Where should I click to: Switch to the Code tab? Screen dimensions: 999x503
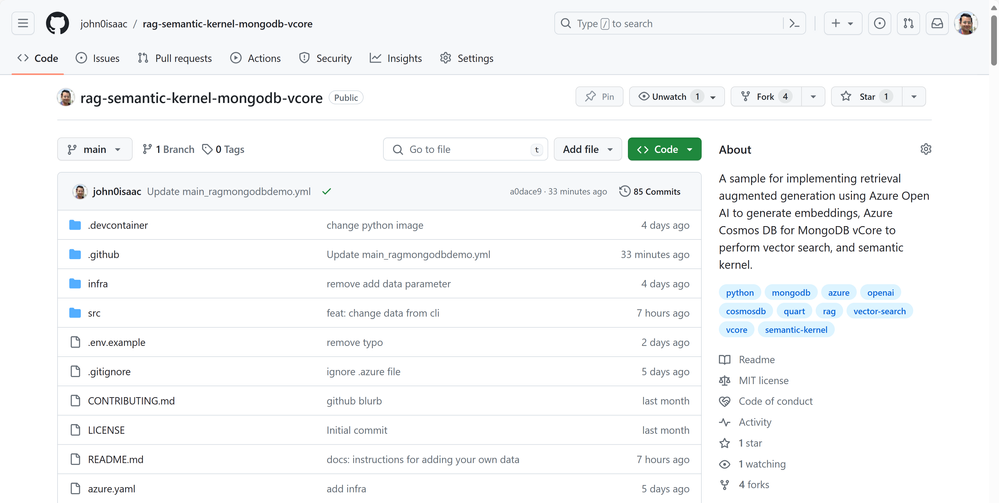[38, 58]
